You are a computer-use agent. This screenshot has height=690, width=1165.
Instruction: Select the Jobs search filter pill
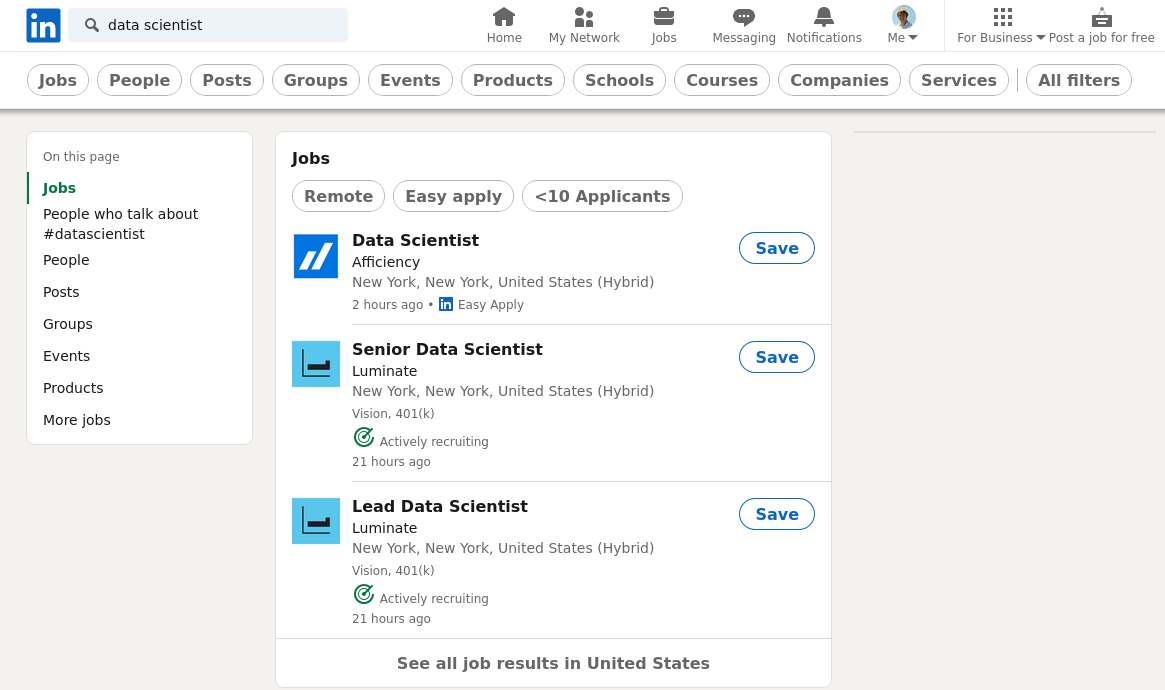(x=58, y=80)
